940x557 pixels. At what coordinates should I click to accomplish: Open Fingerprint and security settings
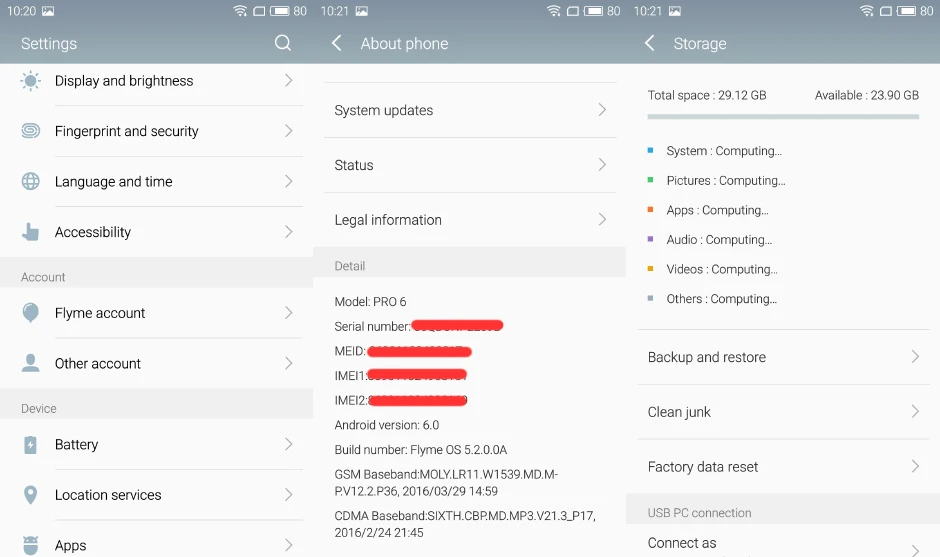pyautogui.click(x=156, y=131)
